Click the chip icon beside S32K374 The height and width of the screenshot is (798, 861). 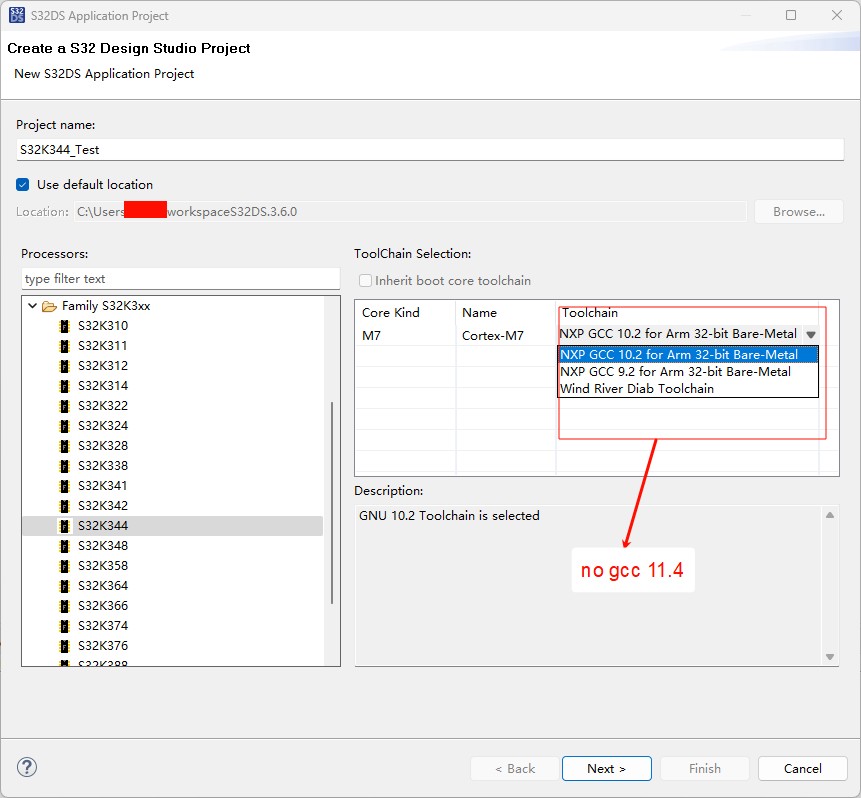click(x=65, y=626)
